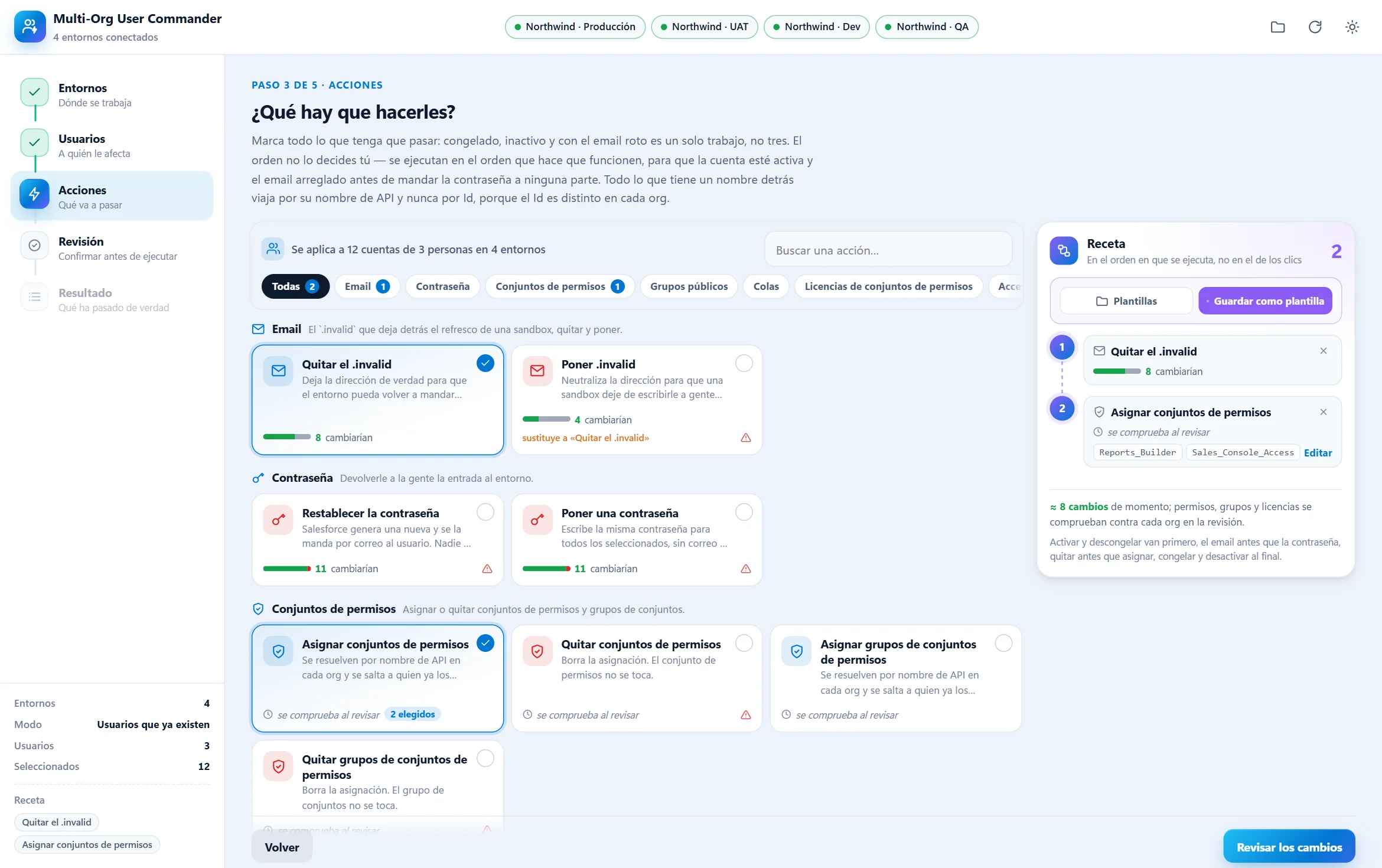Click the warning triangle on Restablecer la contraseña card
This screenshot has width=1382, height=868.
click(x=487, y=569)
